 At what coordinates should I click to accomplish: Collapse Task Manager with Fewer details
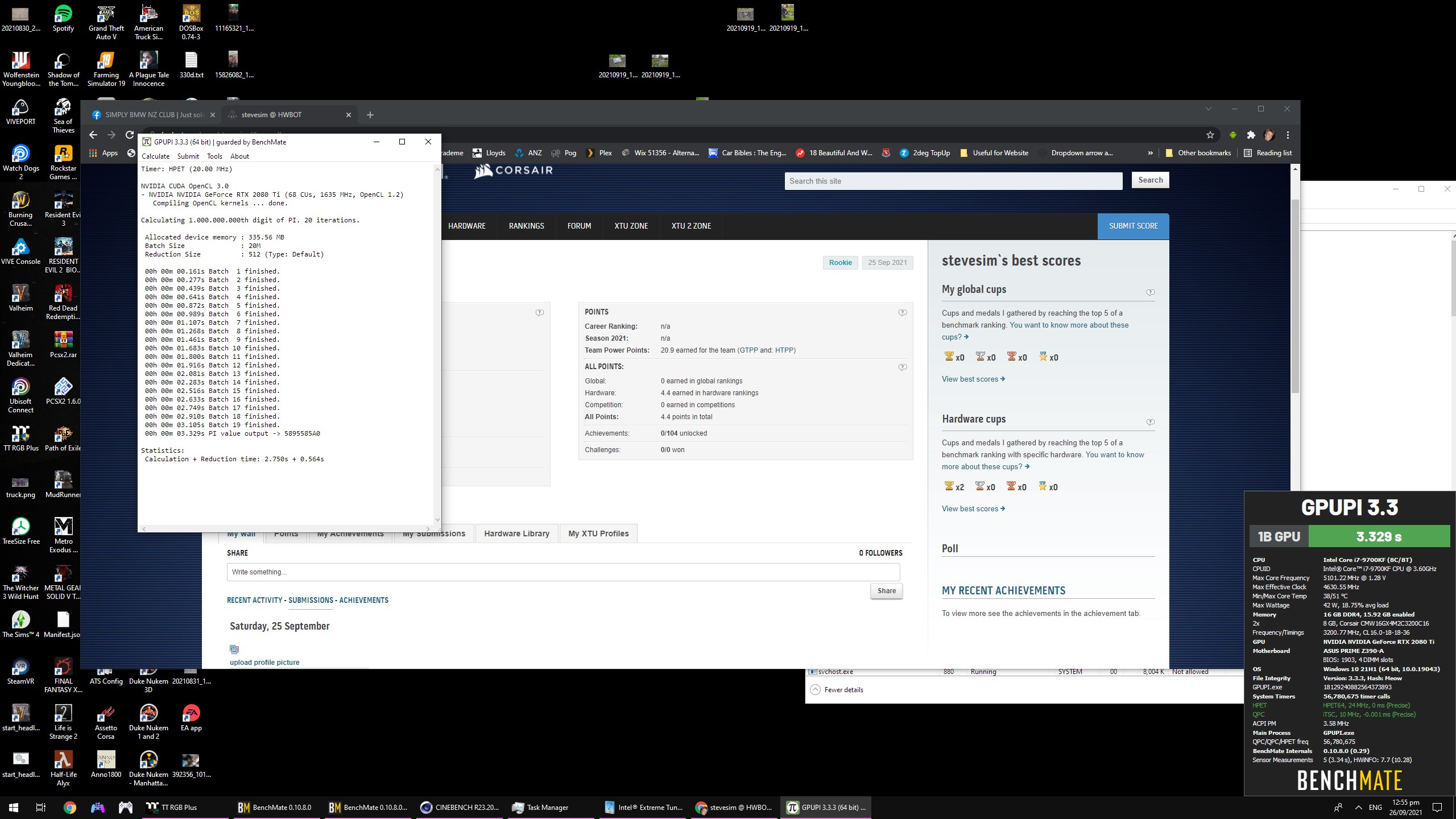click(x=837, y=690)
